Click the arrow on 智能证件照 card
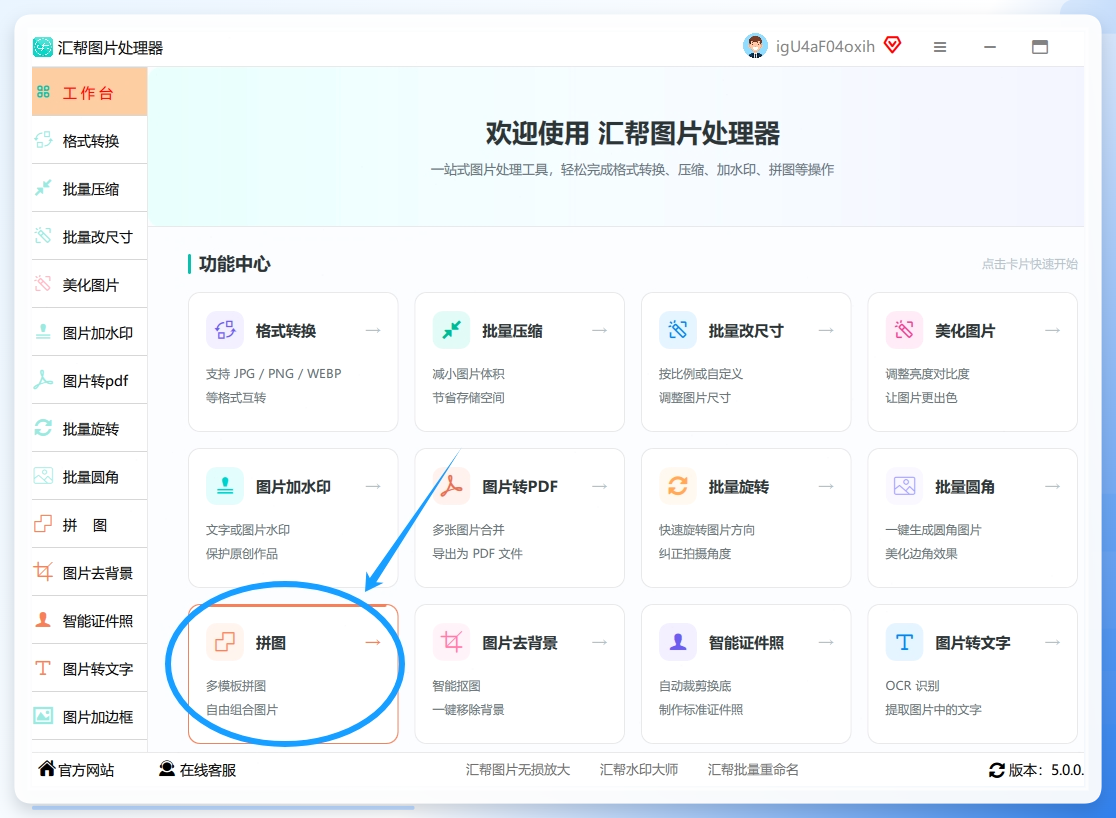 coord(826,642)
